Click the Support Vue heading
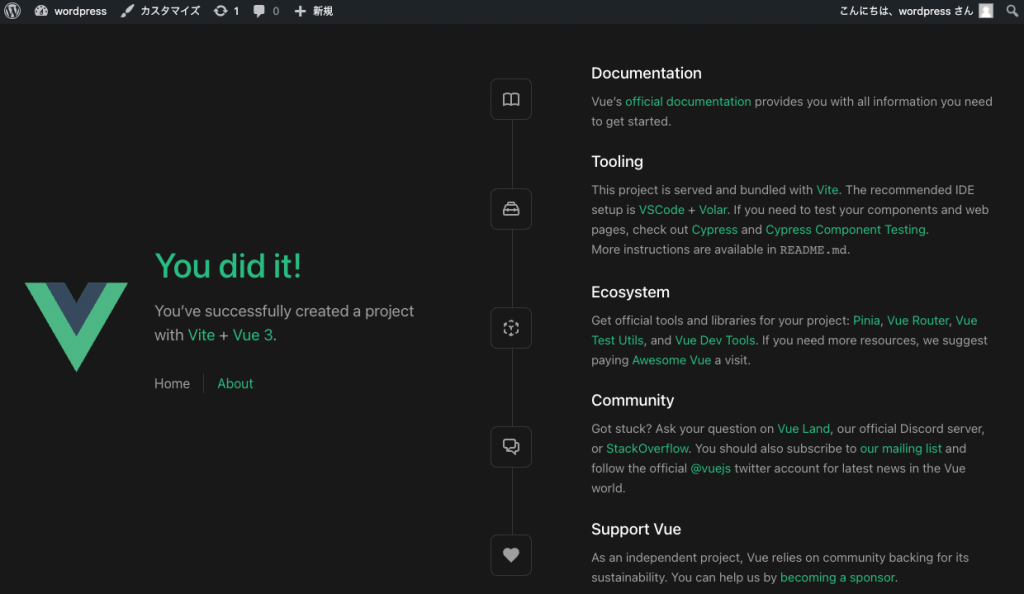Viewport: 1024px width, 594px height. tap(636, 529)
